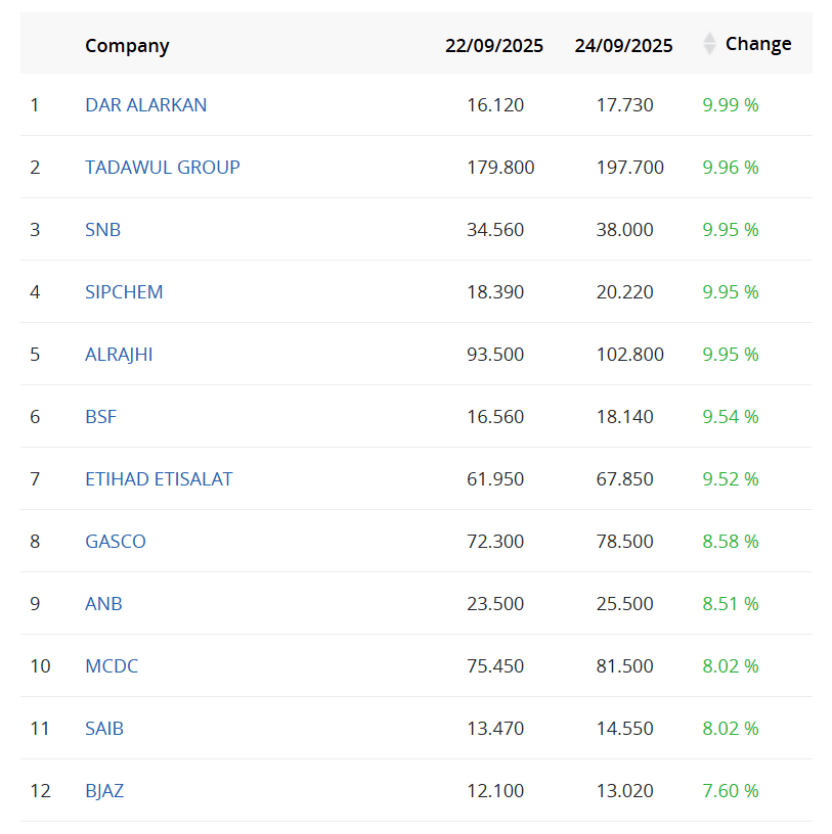Click the 7.60 % change for BJAZ
Viewport: 832px width, 834px height.
click(730, 791)
